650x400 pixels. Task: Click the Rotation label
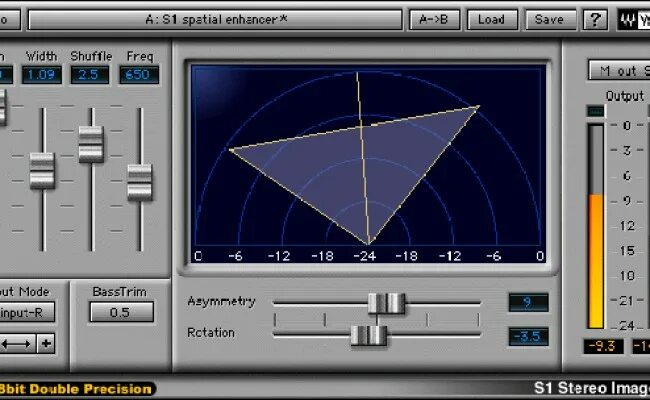[211, 332]
